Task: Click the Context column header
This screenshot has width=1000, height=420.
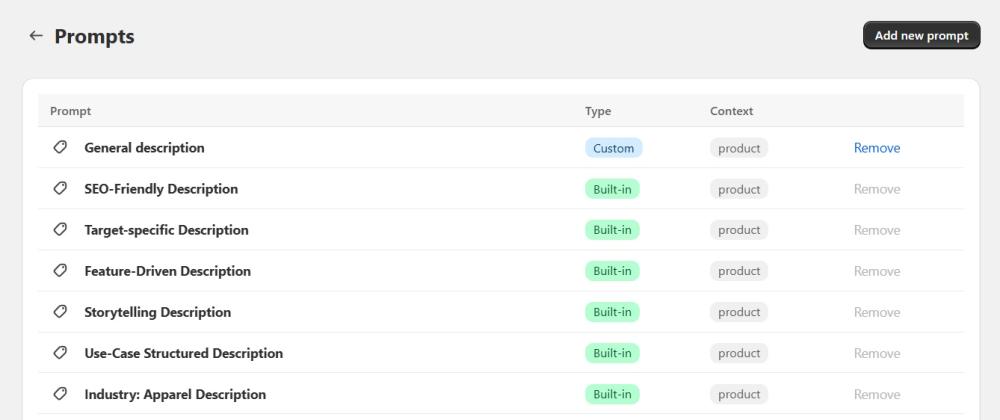Action: pos(731,111)
